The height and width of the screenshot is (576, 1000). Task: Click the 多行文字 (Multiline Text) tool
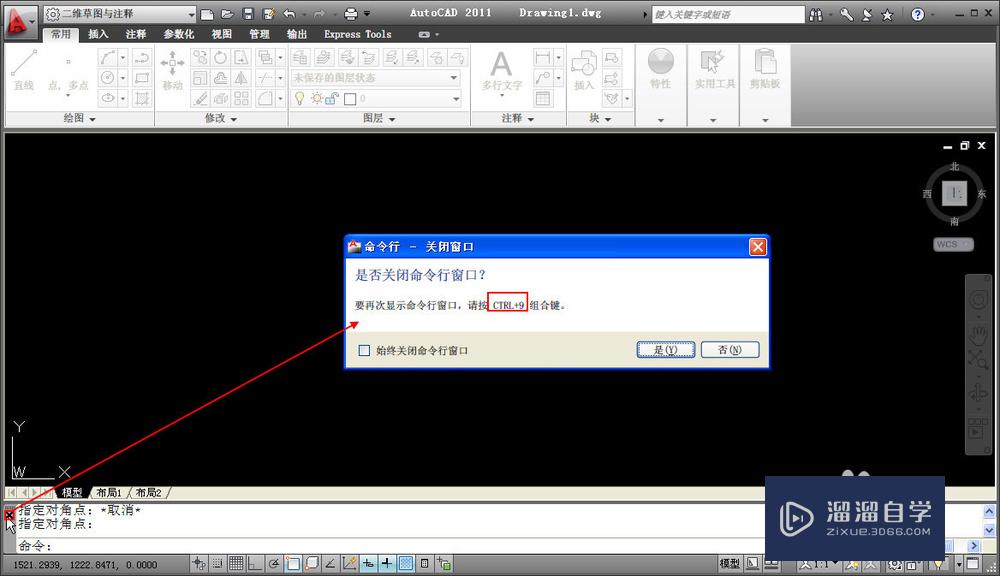click(500, 71)
